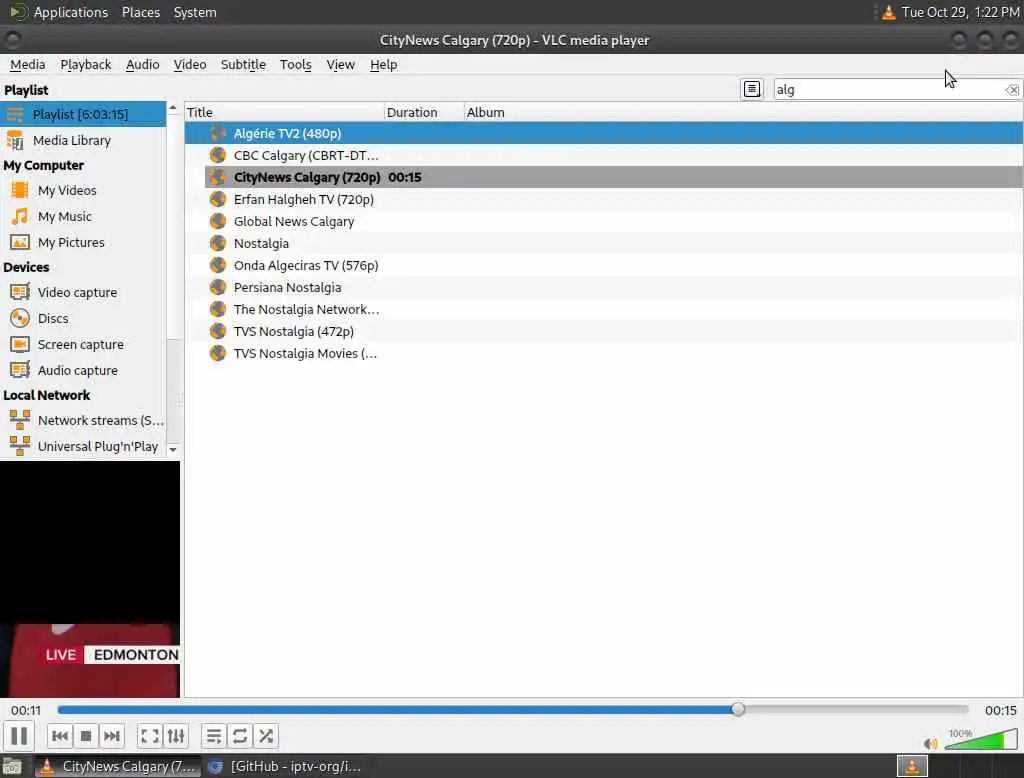Toggle fullscreen video mode

[x=150, y=736]
